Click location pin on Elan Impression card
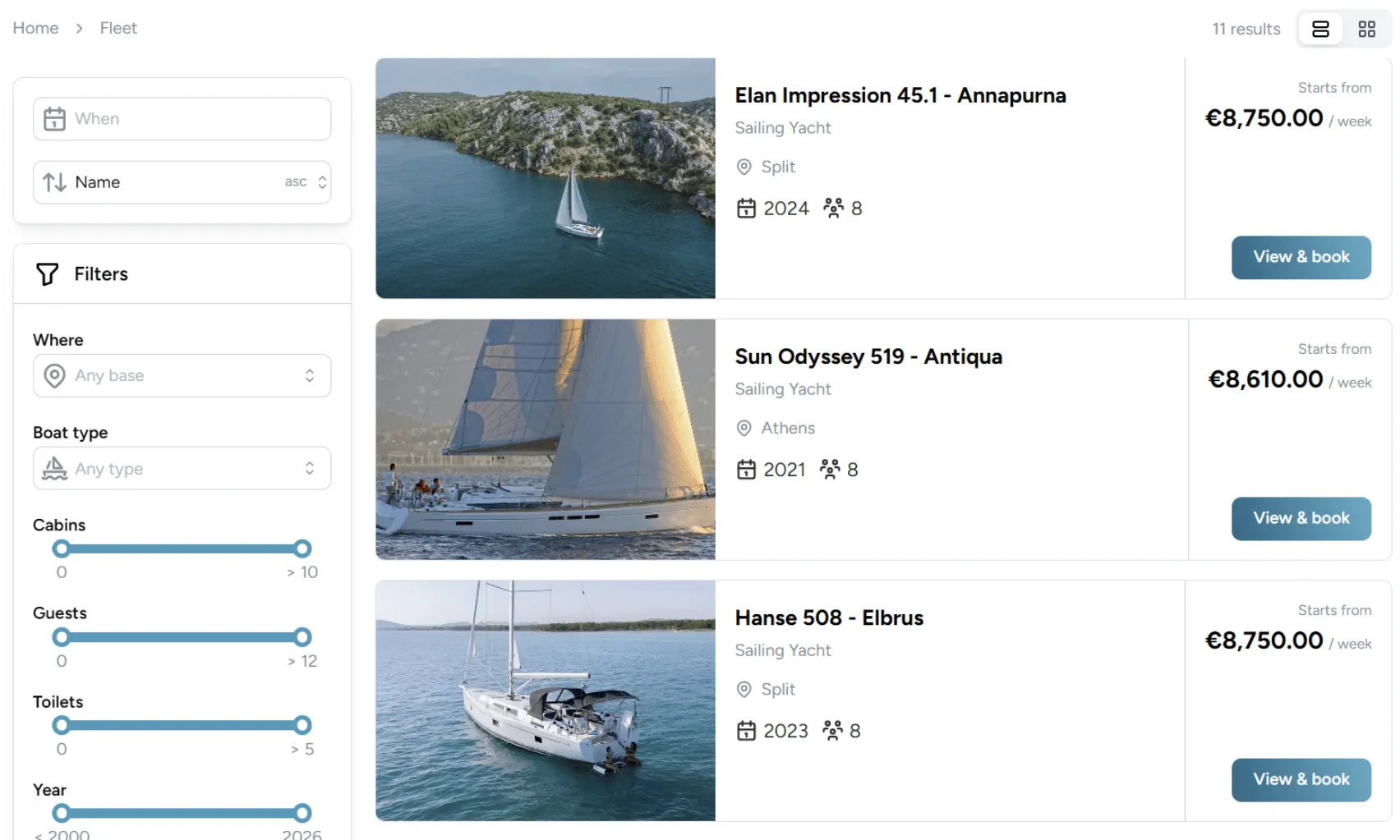Screen dimensions: 1400x840 (744, 167)
